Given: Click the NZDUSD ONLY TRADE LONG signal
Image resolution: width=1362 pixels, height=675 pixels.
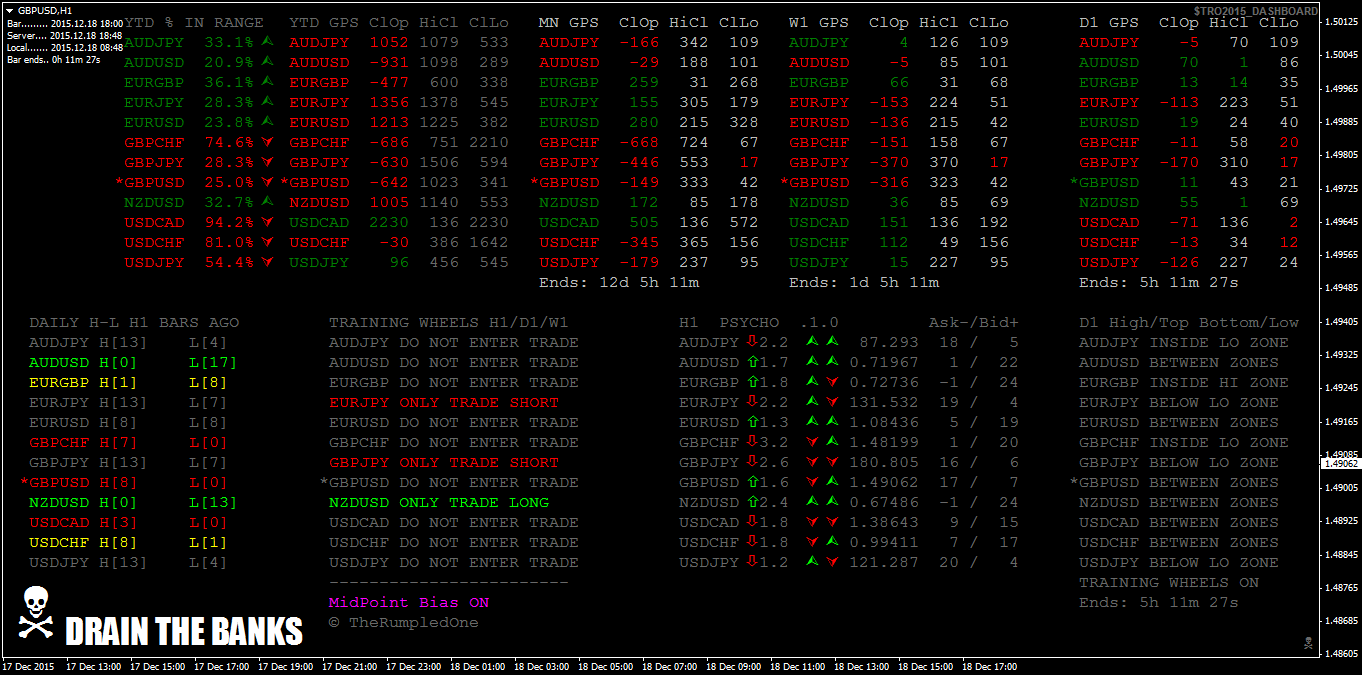Looking at the screenshot, I should pyautogui.click(x=439, y=503).
